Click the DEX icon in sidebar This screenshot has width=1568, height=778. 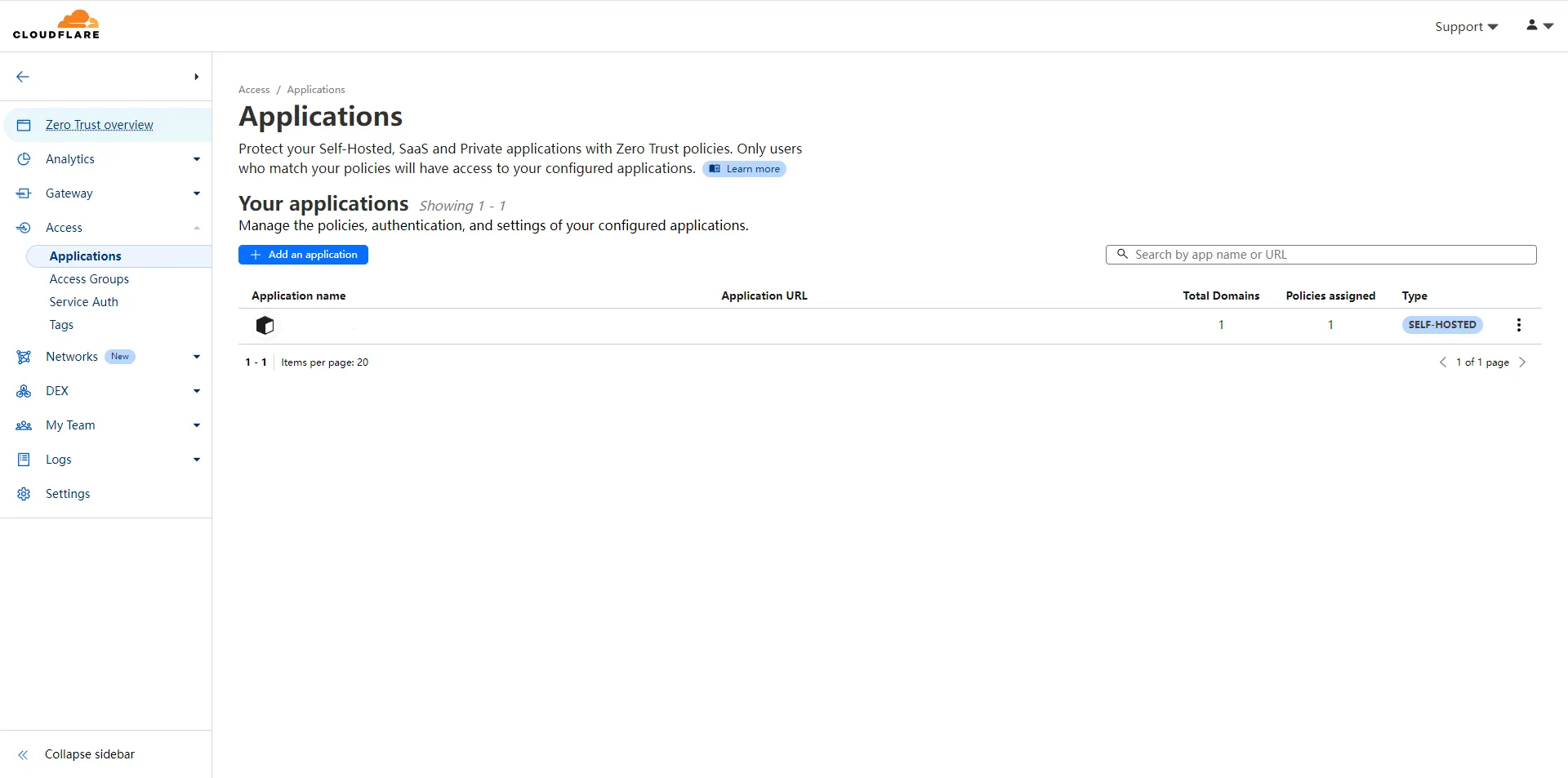(x=24, y=391)
